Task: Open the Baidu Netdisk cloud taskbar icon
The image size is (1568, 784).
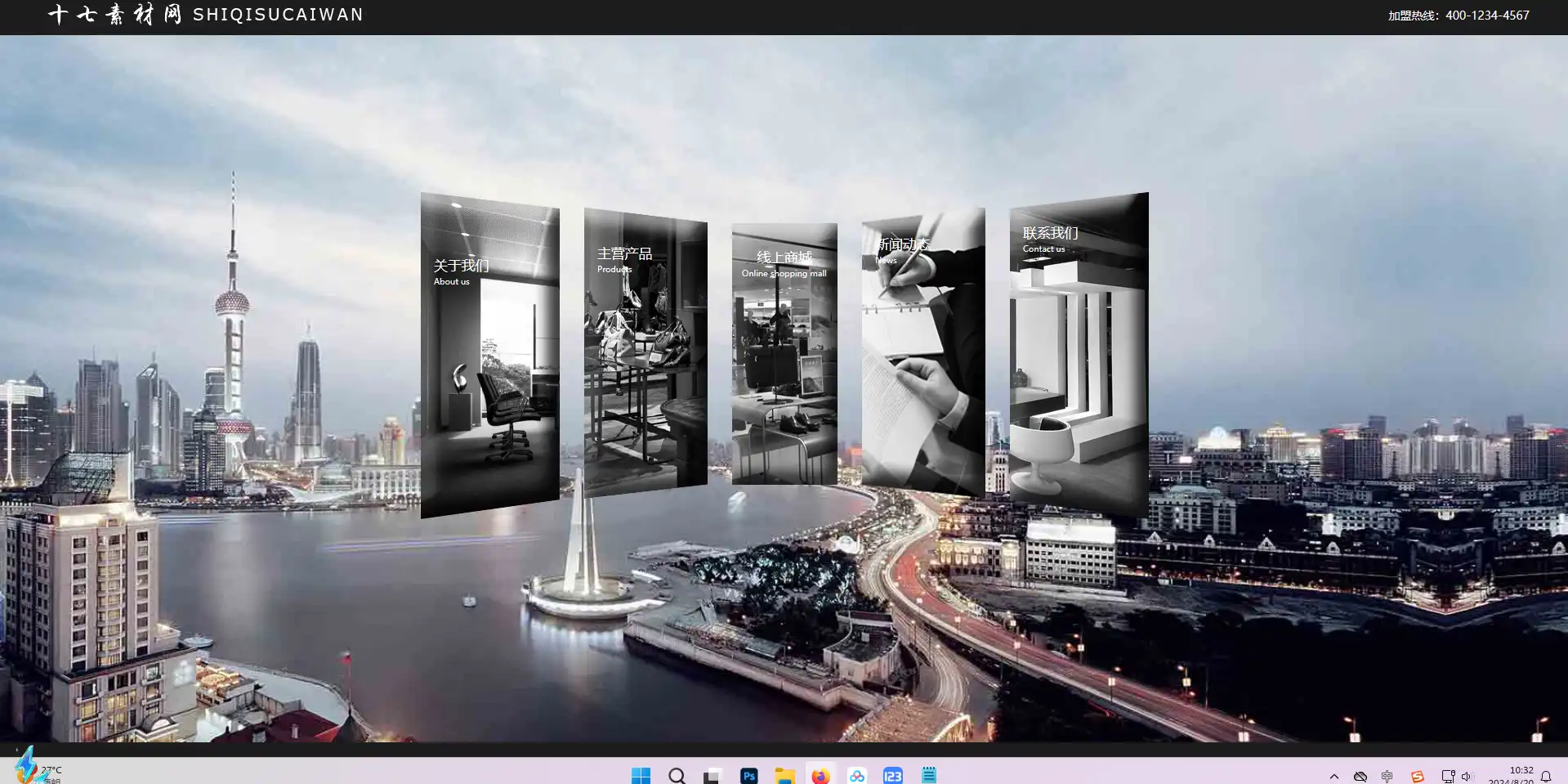Action: pyautogui.click(x=857, y=776)
